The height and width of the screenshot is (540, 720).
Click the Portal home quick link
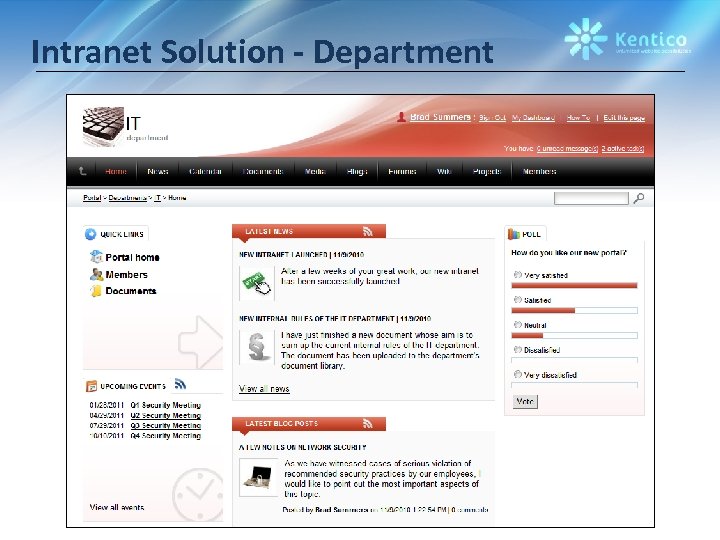tap(132, 257)
